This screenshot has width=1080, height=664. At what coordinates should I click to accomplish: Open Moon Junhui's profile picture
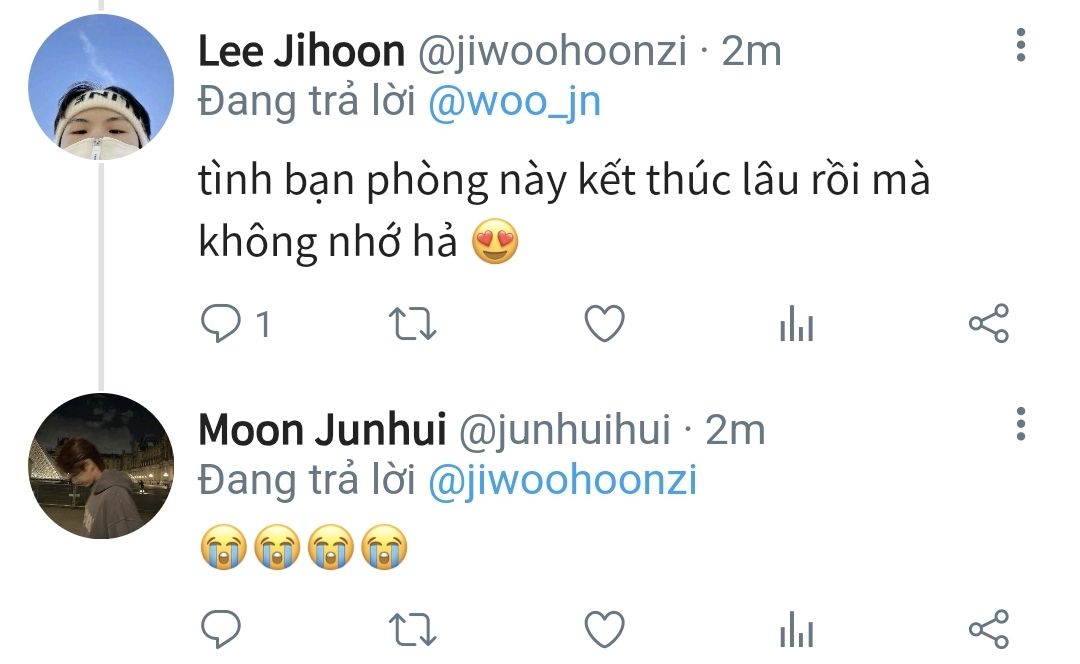point(101,466)
